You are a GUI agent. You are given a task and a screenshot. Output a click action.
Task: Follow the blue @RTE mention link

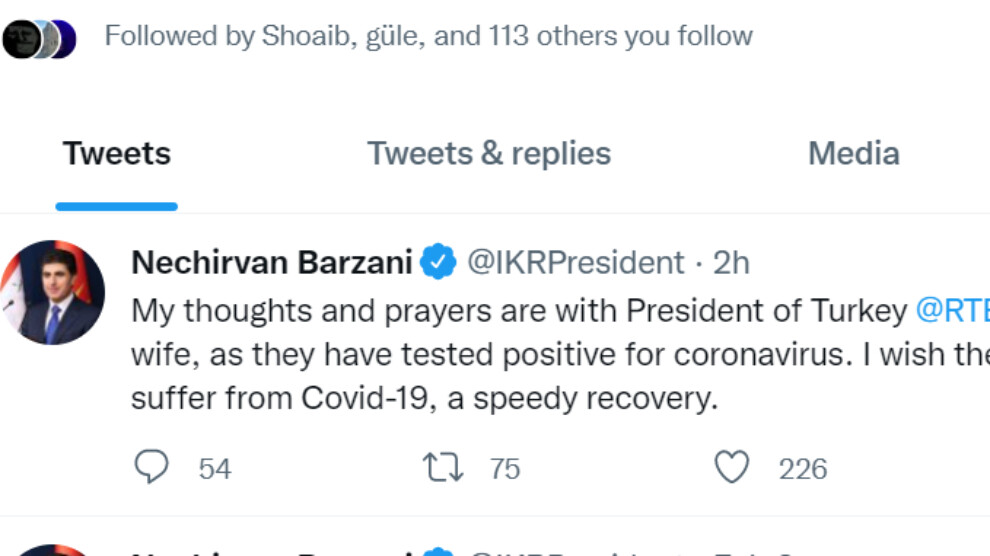click(952, 311)
